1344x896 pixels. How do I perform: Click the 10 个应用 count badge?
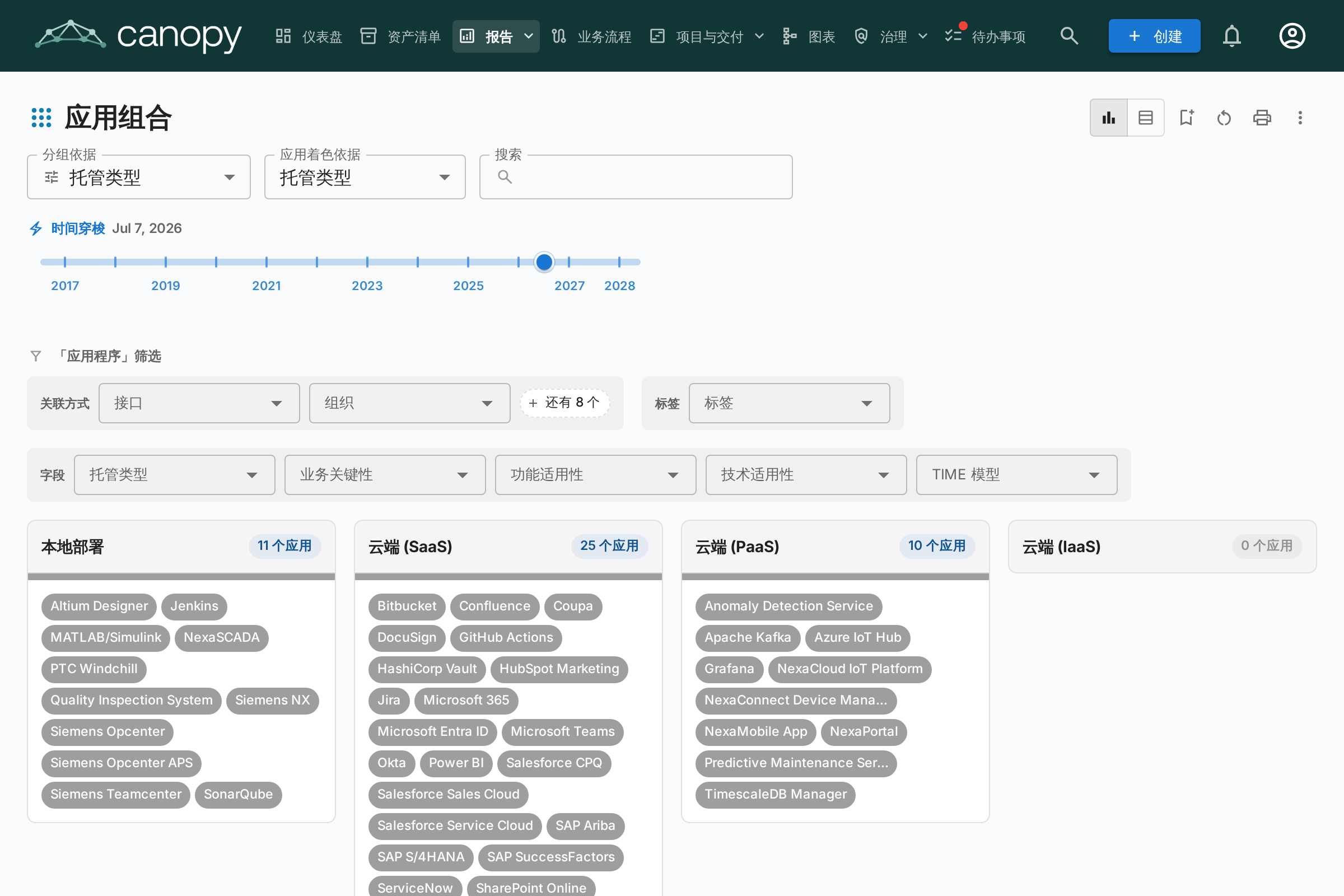tap(937, 545)
